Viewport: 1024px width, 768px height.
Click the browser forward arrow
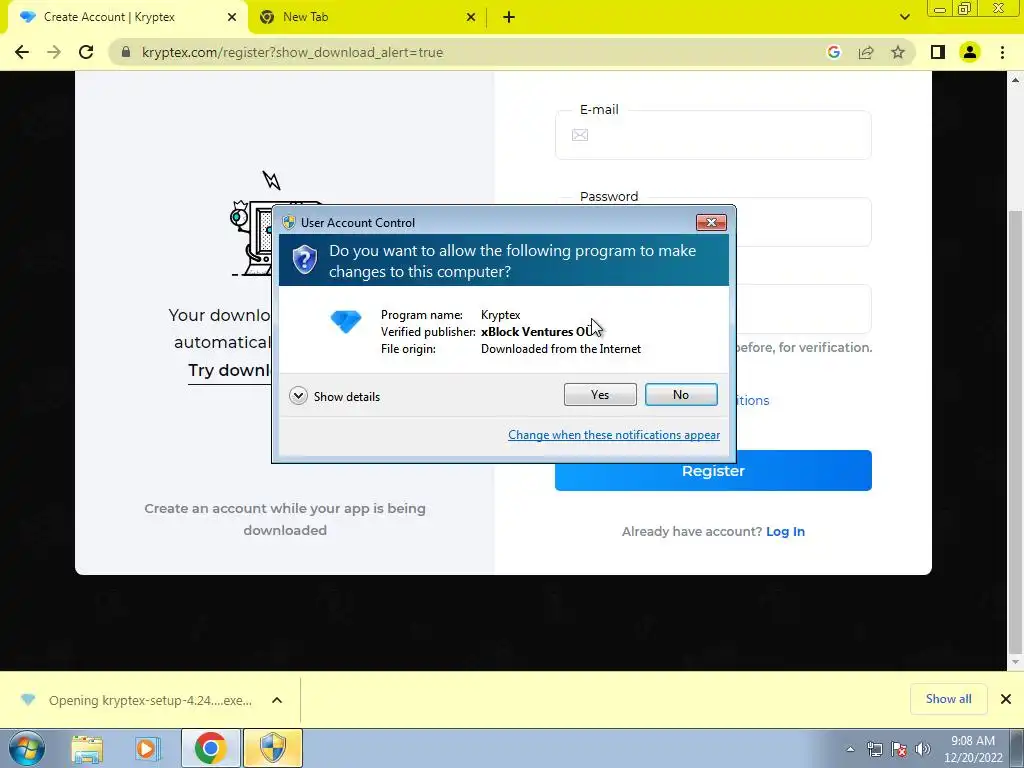point(54,52)
